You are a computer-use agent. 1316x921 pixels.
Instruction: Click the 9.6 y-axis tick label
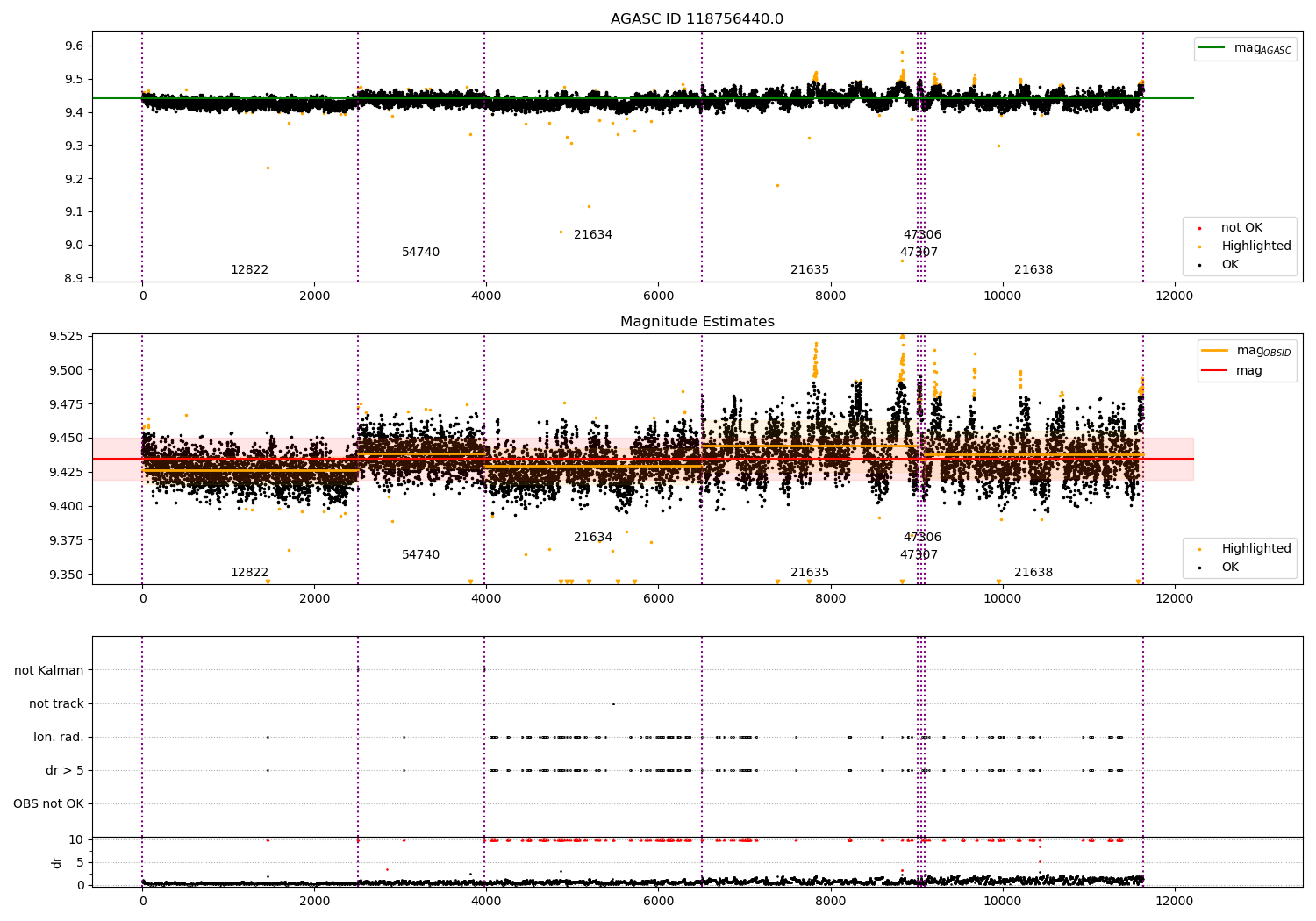pos(75,46)
